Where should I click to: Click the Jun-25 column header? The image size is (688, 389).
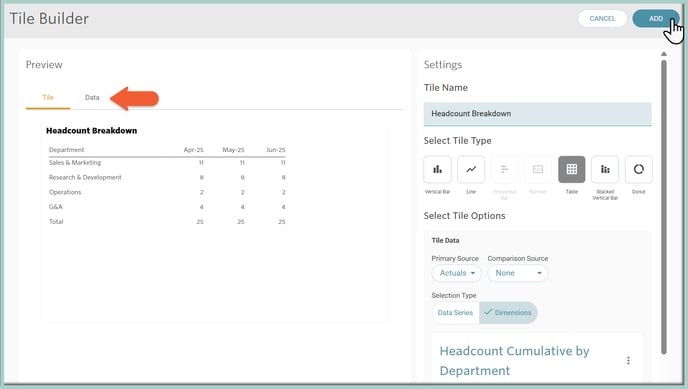276,150
